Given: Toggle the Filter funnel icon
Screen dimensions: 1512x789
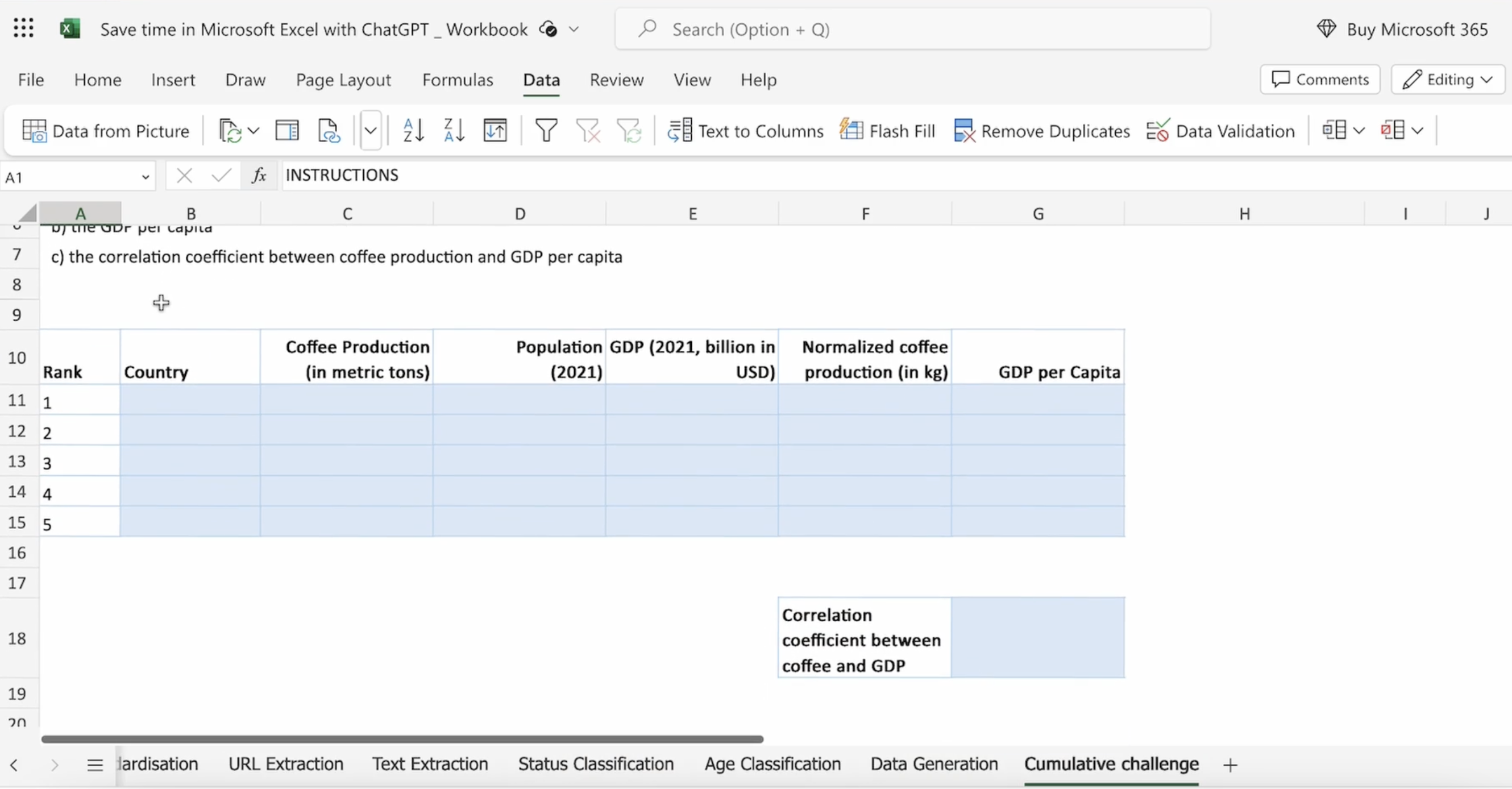Looking at the screenshot, I should coord(546,130).
